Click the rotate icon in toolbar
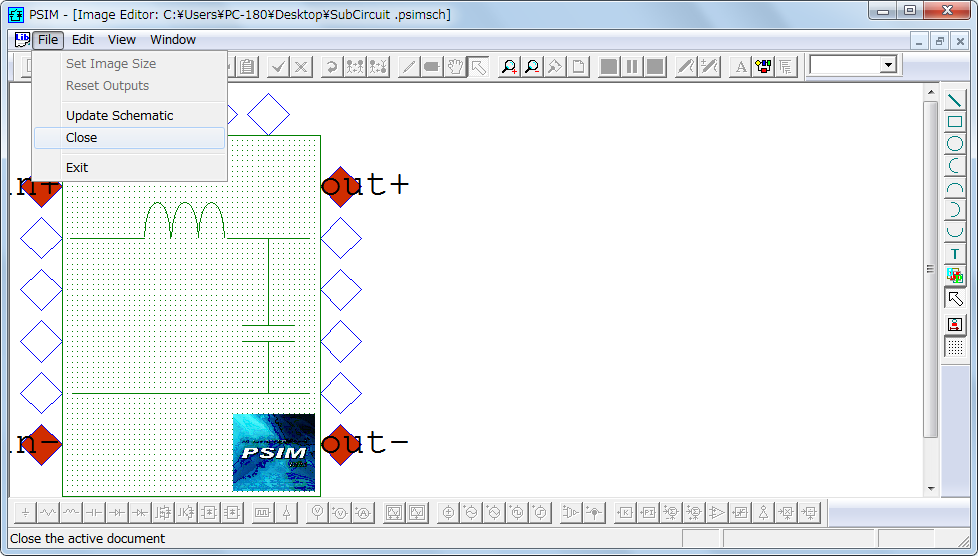 [332, 66]
